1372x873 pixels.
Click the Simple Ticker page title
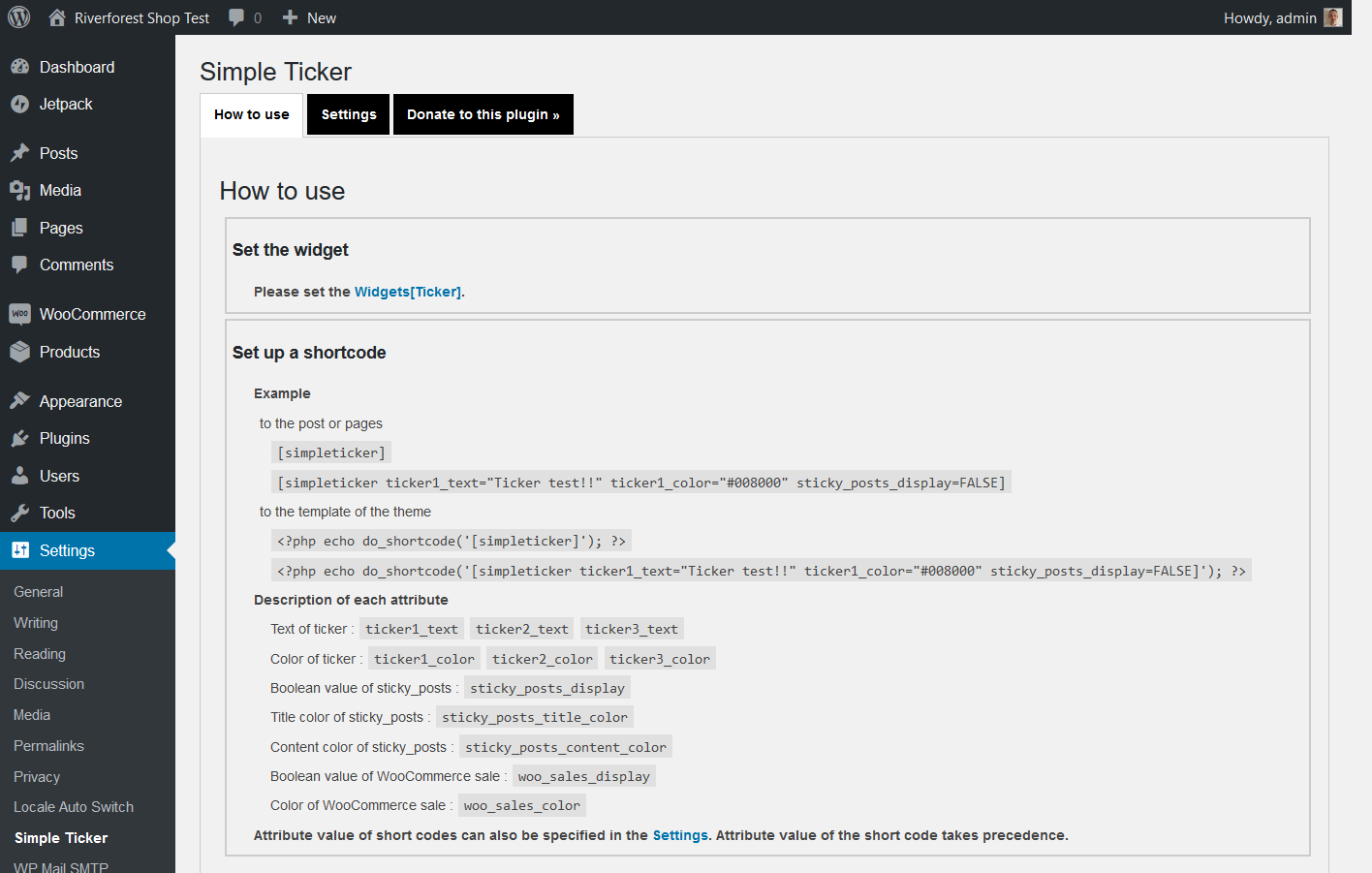276,72
